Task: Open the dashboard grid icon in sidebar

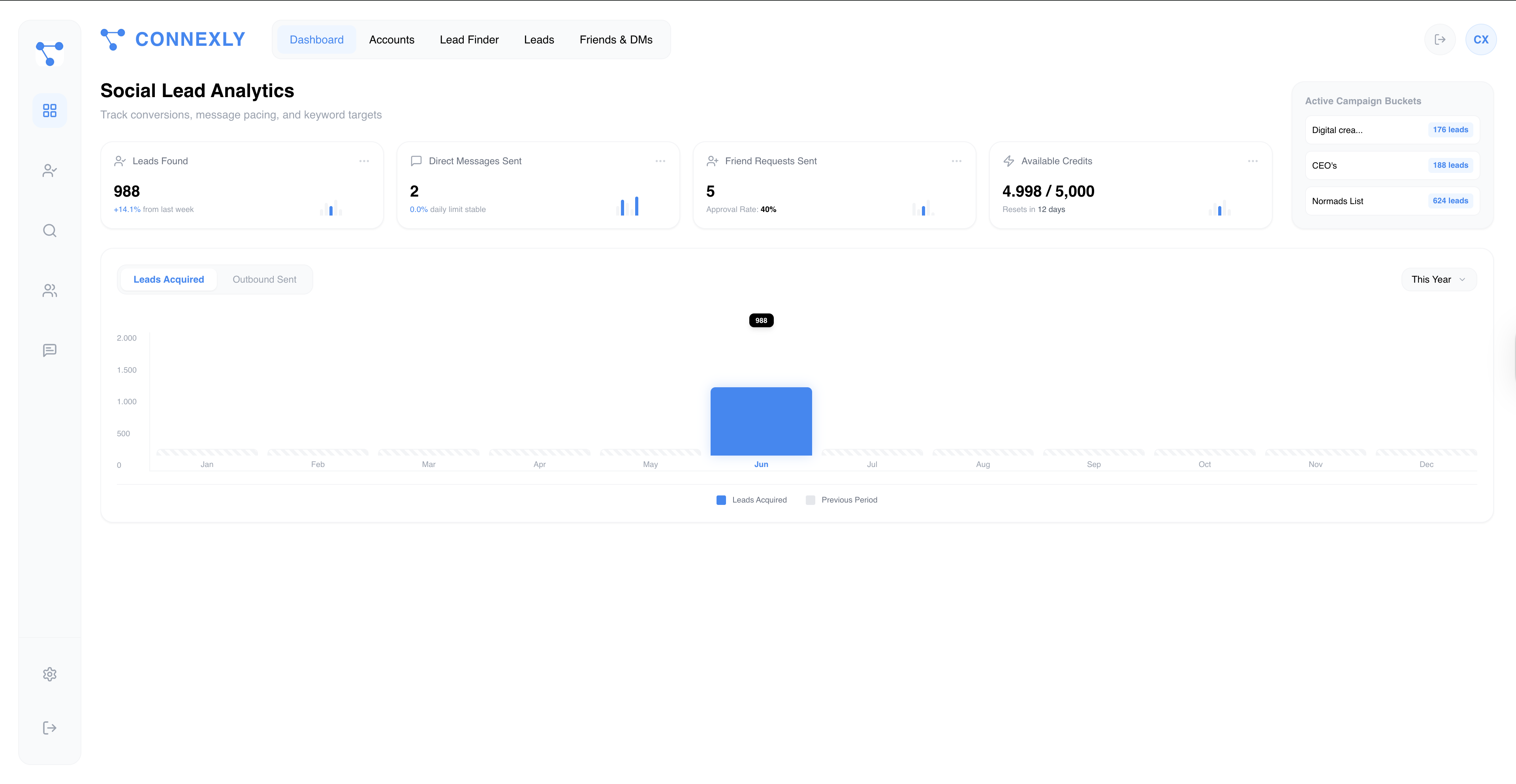Action: pos(49,111)
